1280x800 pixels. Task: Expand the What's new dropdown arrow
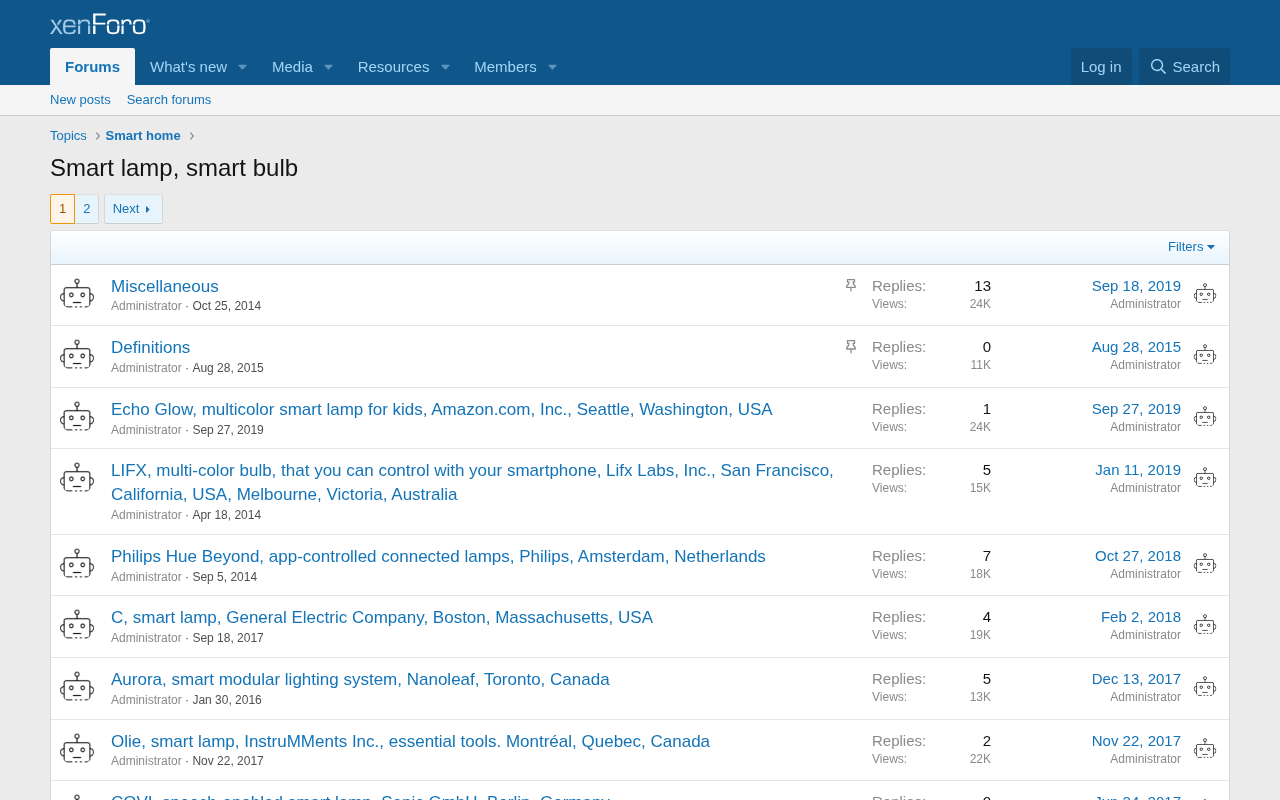(x=242, y=67)
